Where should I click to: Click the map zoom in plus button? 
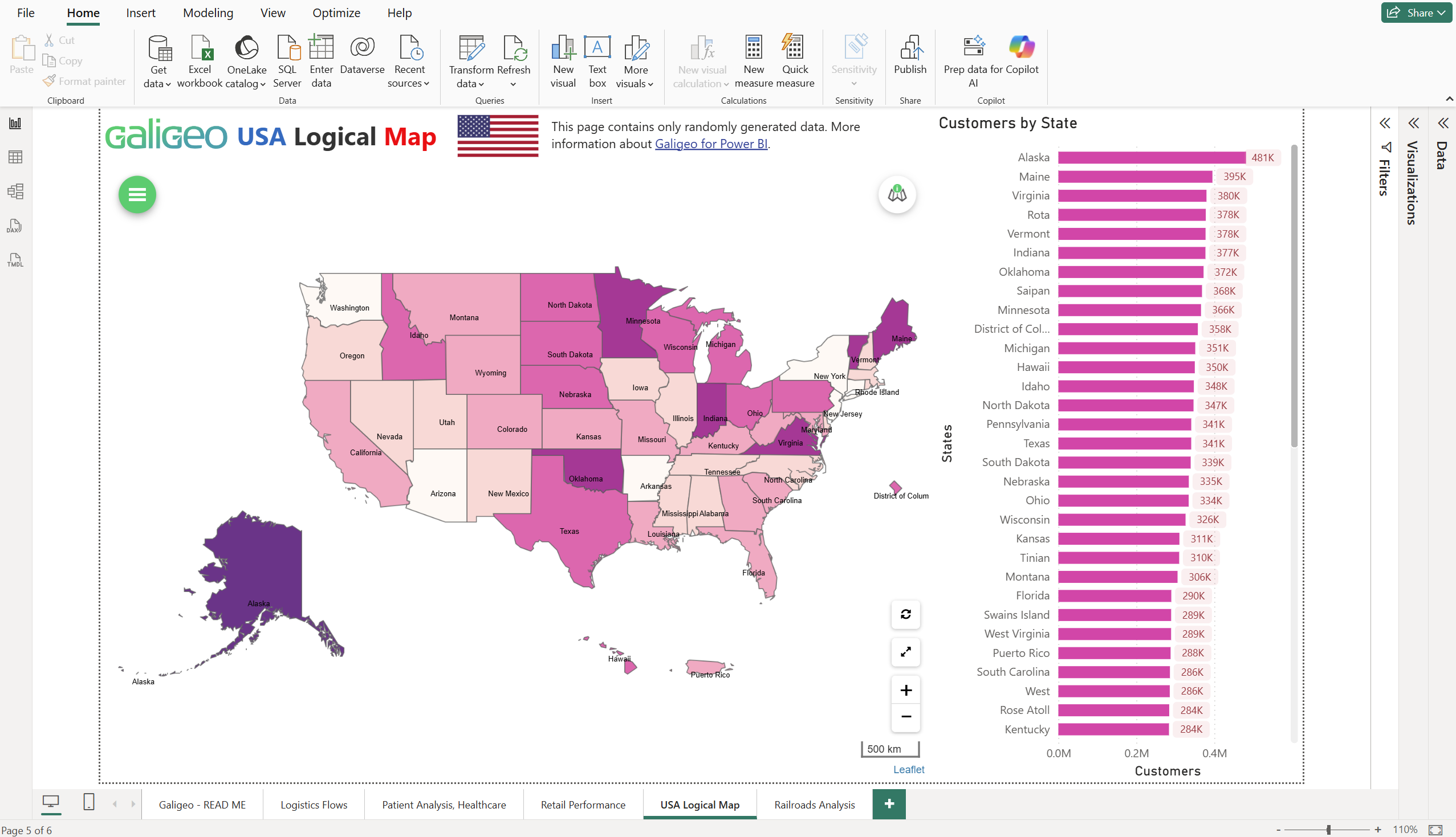point(905,690)
